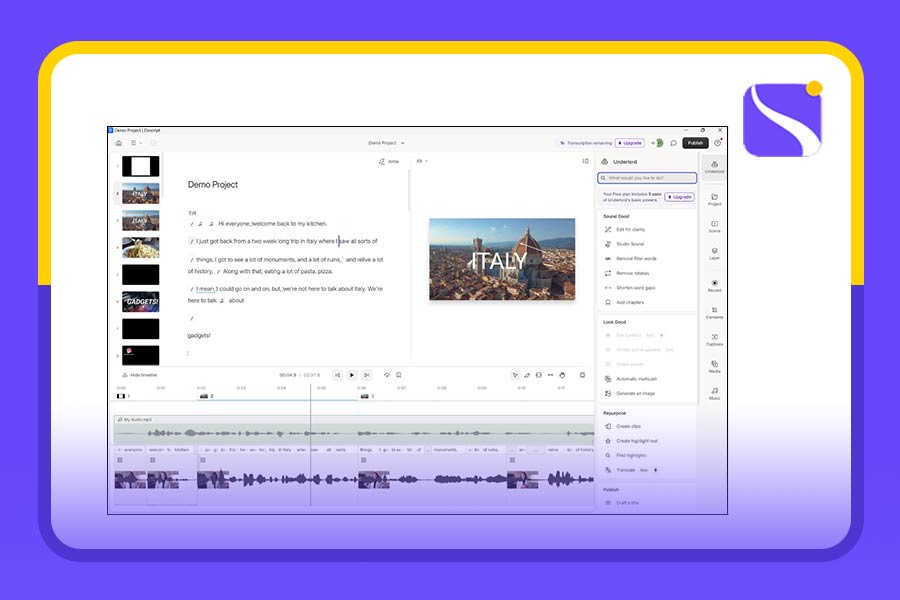Toggle the Write mode button
Viewport: 900px width, 600px height.
[389, 161]
